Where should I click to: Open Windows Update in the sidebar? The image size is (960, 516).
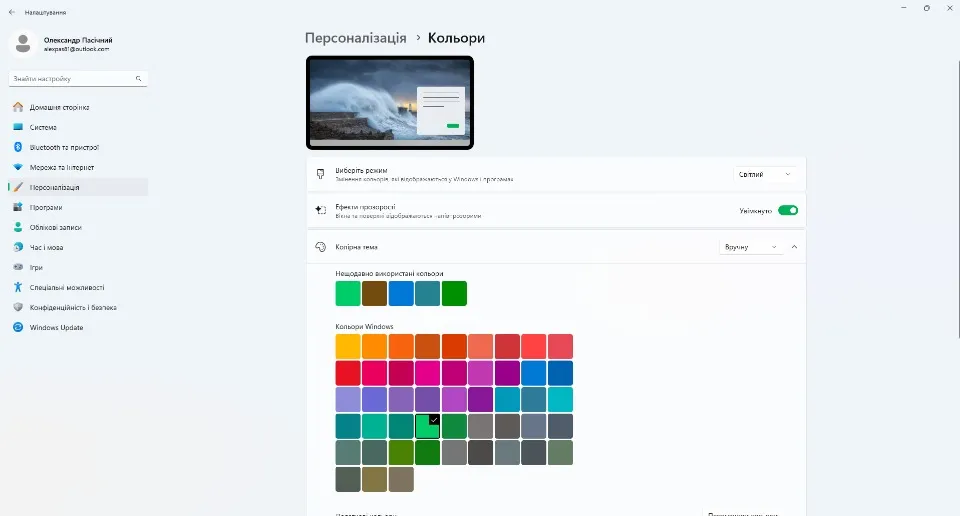pyautogui.click(x=56, y=327)
